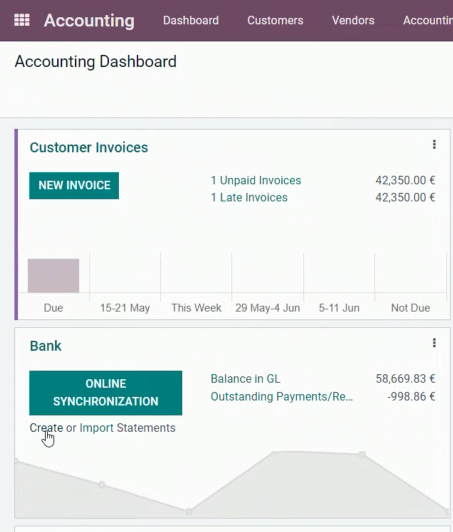Click the Online Synchronization button
Viewport: 453px width, 532px height.
click(106, 393)
